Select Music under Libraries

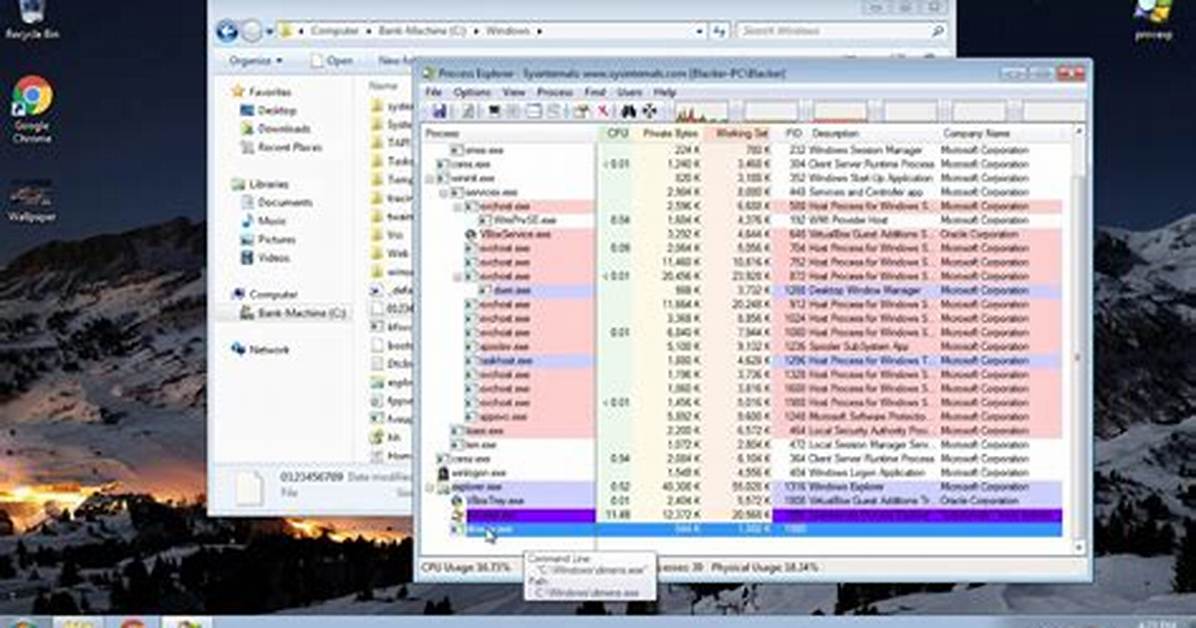(x=264, y=221)
